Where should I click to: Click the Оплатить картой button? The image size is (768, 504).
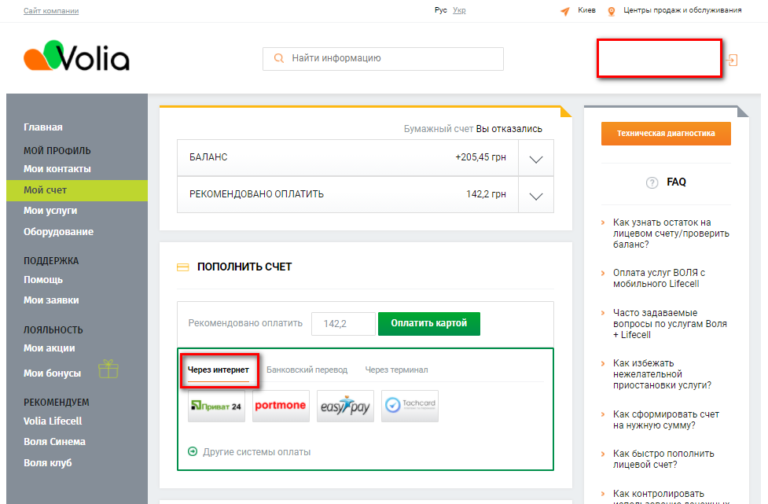coord(429,324)
